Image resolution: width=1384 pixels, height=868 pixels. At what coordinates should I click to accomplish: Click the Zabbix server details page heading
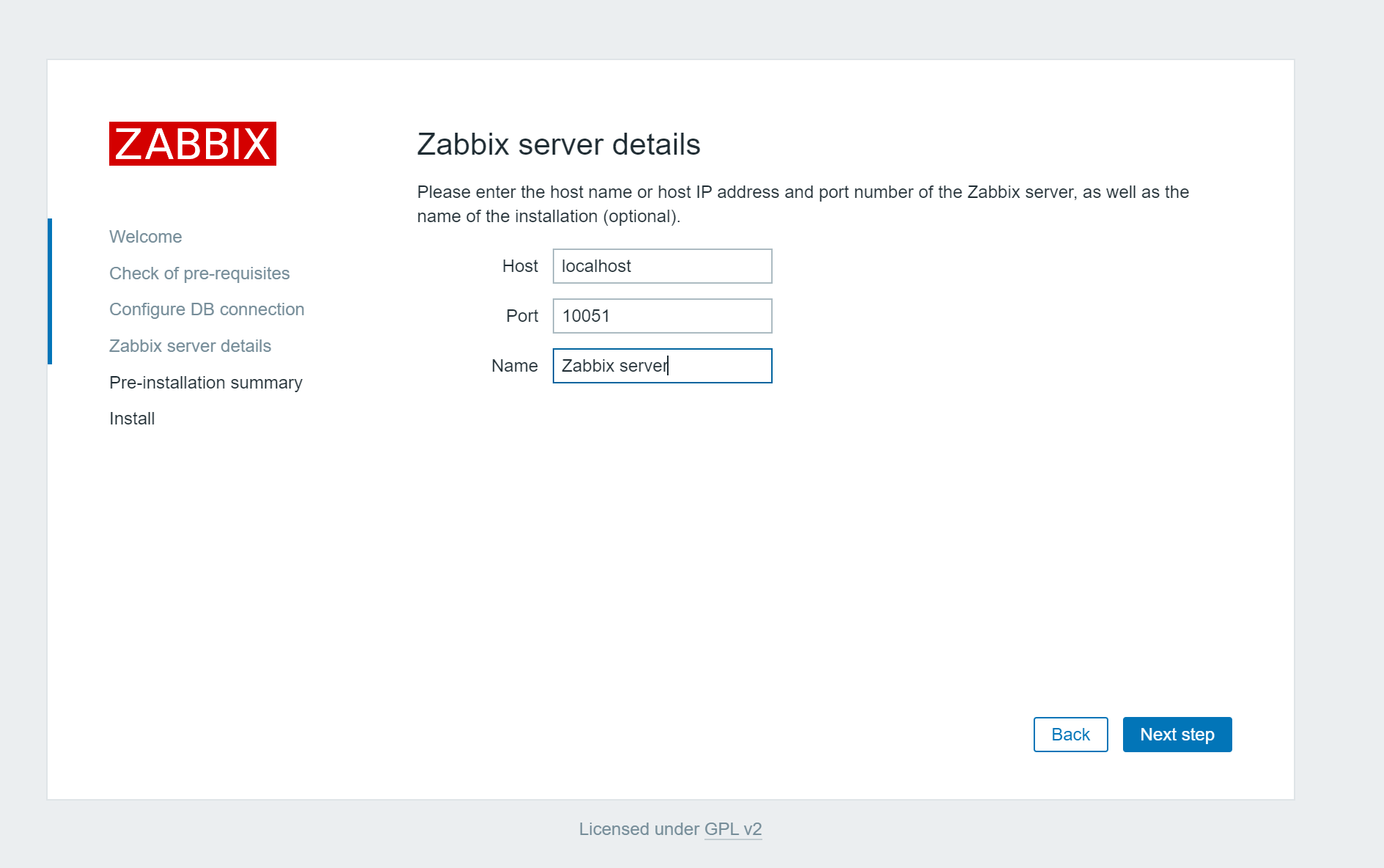pos(559,144)
